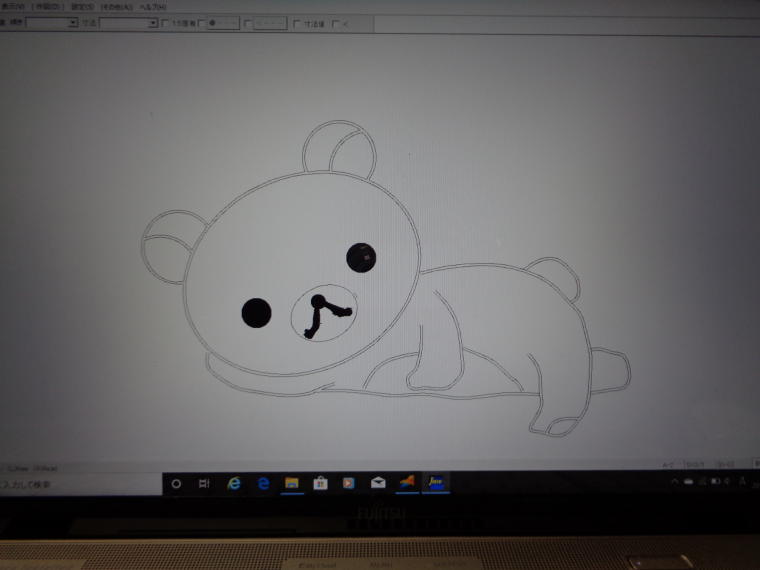Open the Movies & TV taskbar icon
The width and height of the screenshot is (760, 570).
348,483
